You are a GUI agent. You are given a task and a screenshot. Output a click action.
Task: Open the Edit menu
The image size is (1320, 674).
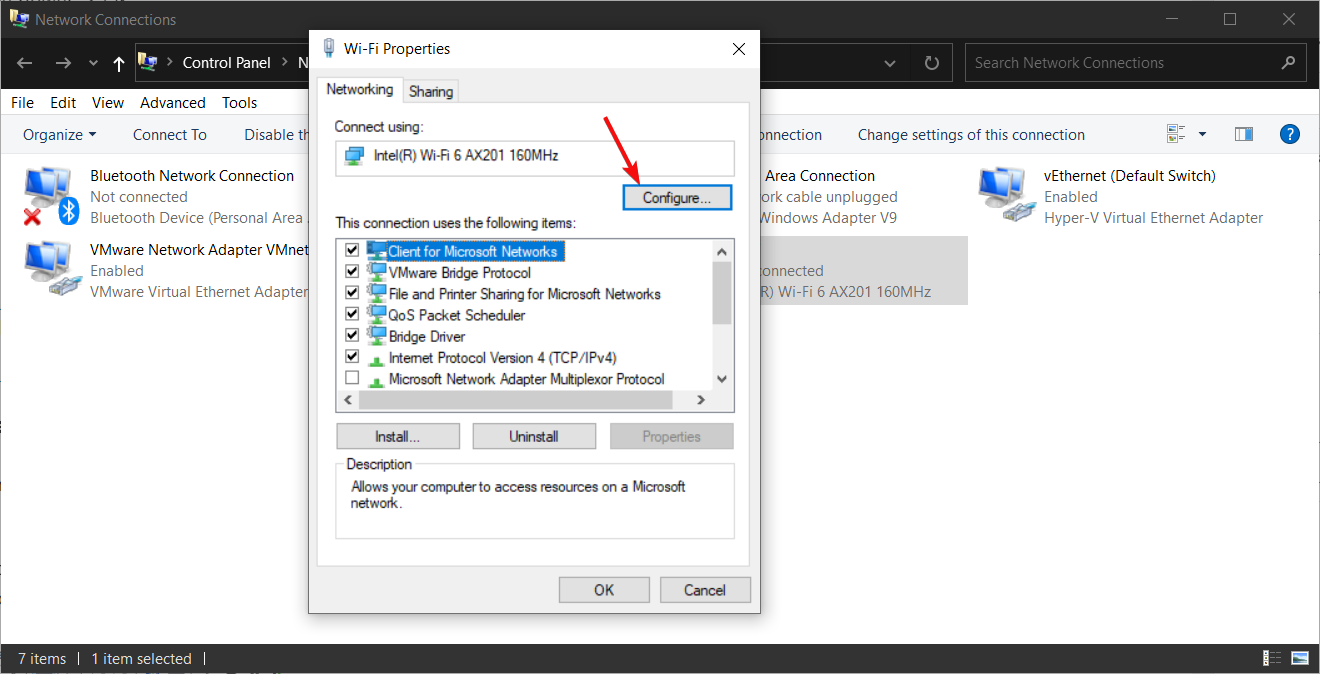tap(63, 102)
